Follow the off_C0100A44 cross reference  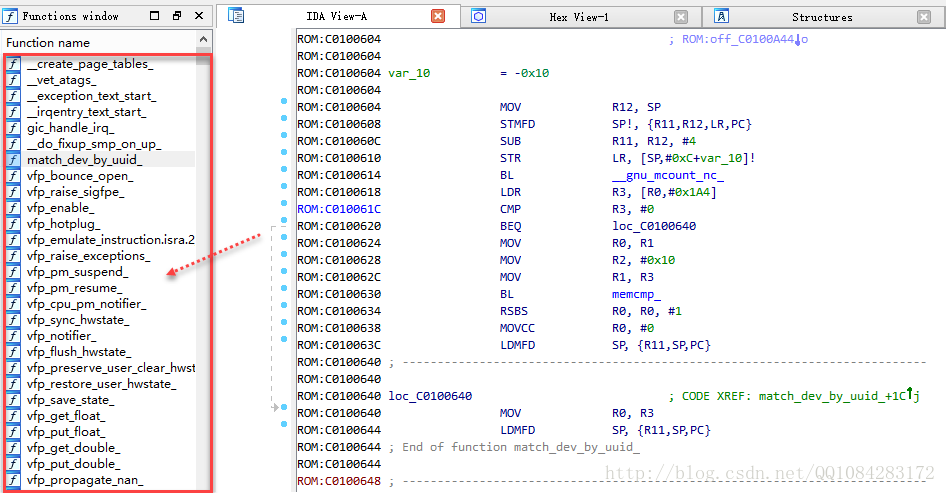[745, 39]
